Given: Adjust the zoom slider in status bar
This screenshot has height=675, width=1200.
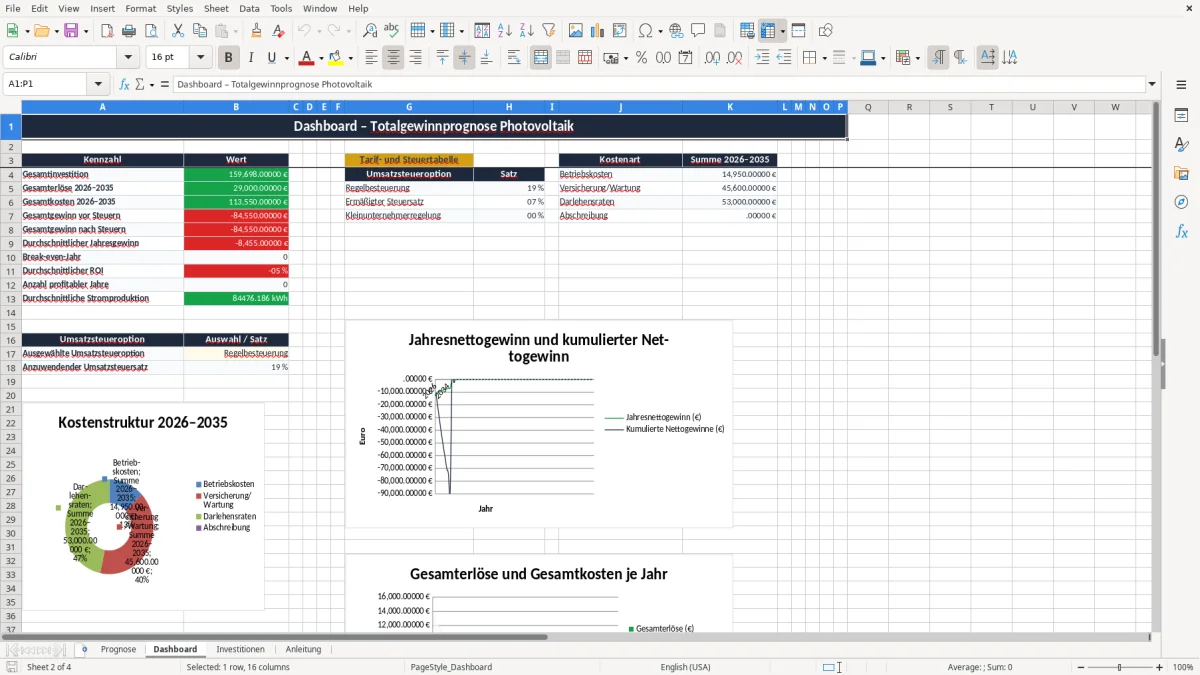Looking at the screenshot, I should (x=1119, y=667).
